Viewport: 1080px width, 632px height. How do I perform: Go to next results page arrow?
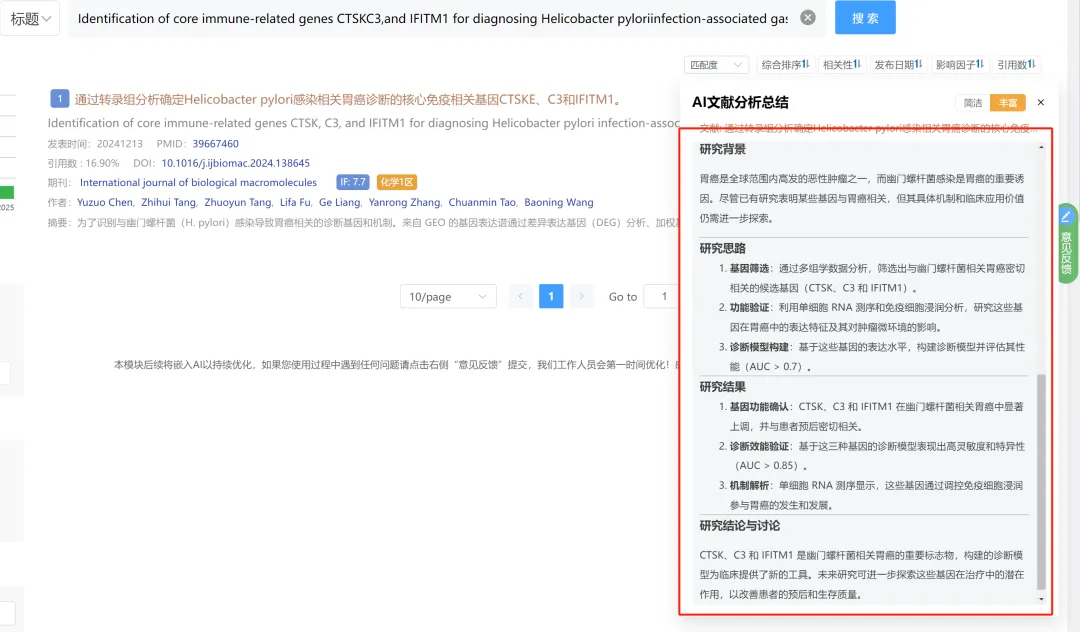[581, 297]
